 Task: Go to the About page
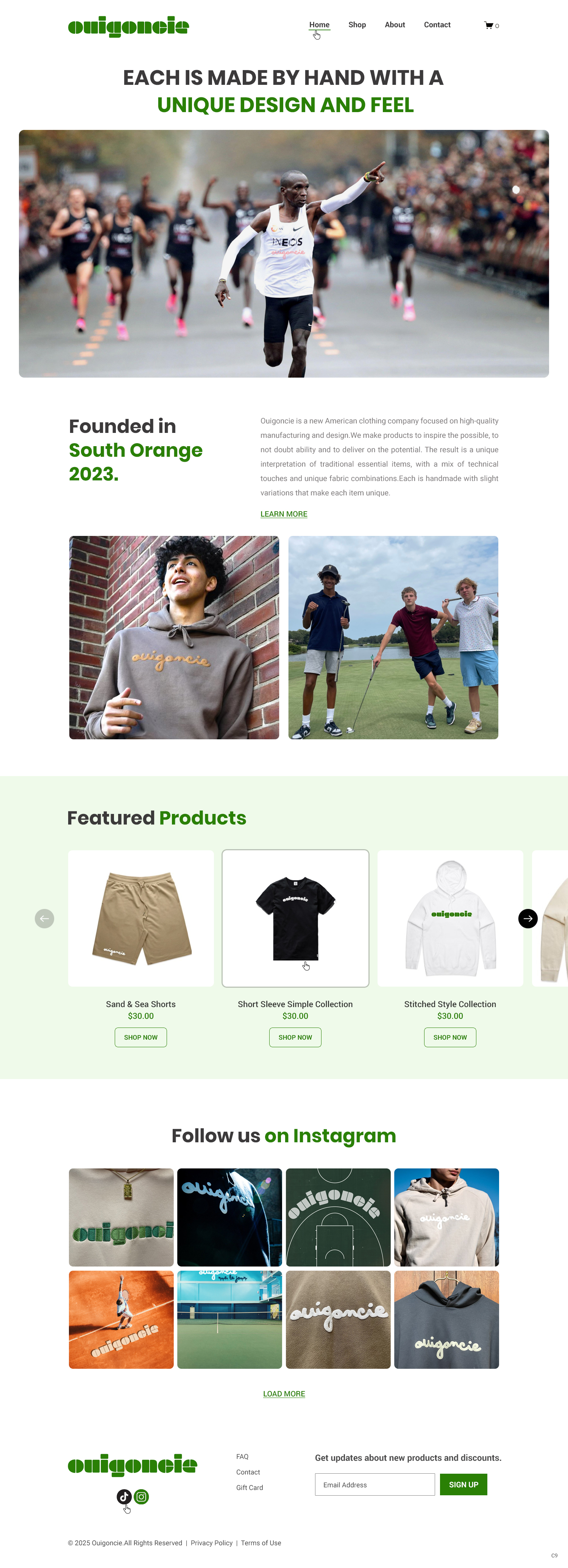click(x=395, y=25)
